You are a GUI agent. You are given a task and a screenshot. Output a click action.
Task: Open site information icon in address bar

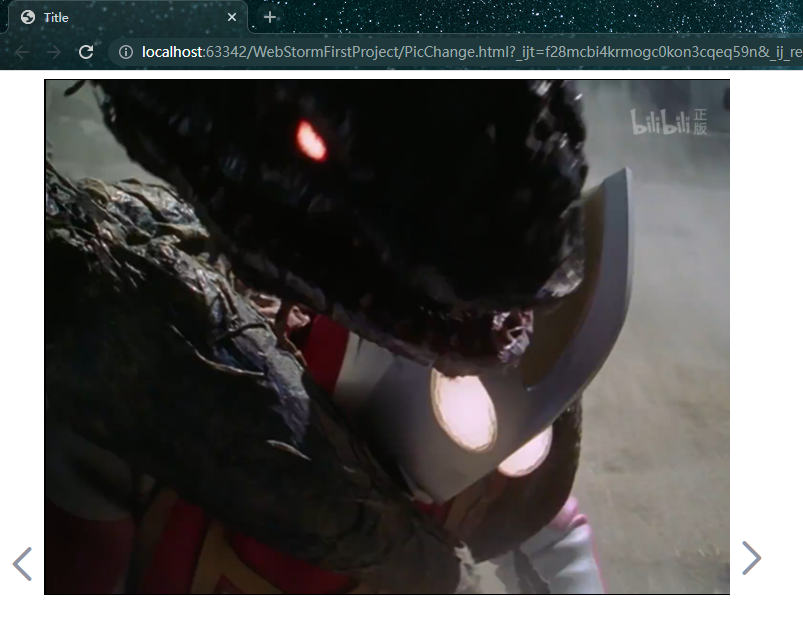(125, 52)
